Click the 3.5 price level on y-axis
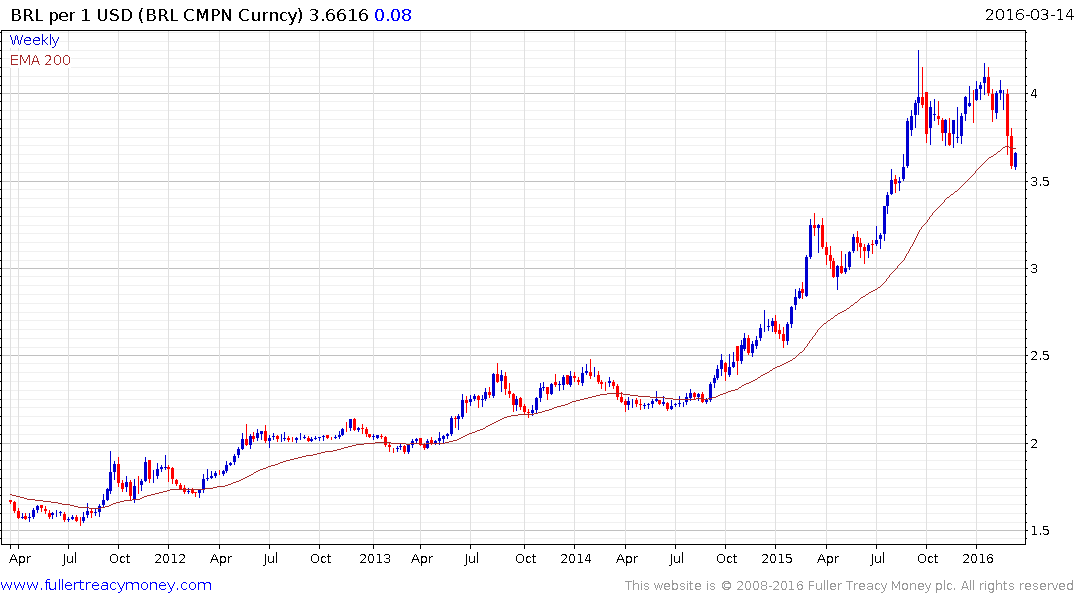This screenshot has height=600, width=1075. pos(1039,181)
